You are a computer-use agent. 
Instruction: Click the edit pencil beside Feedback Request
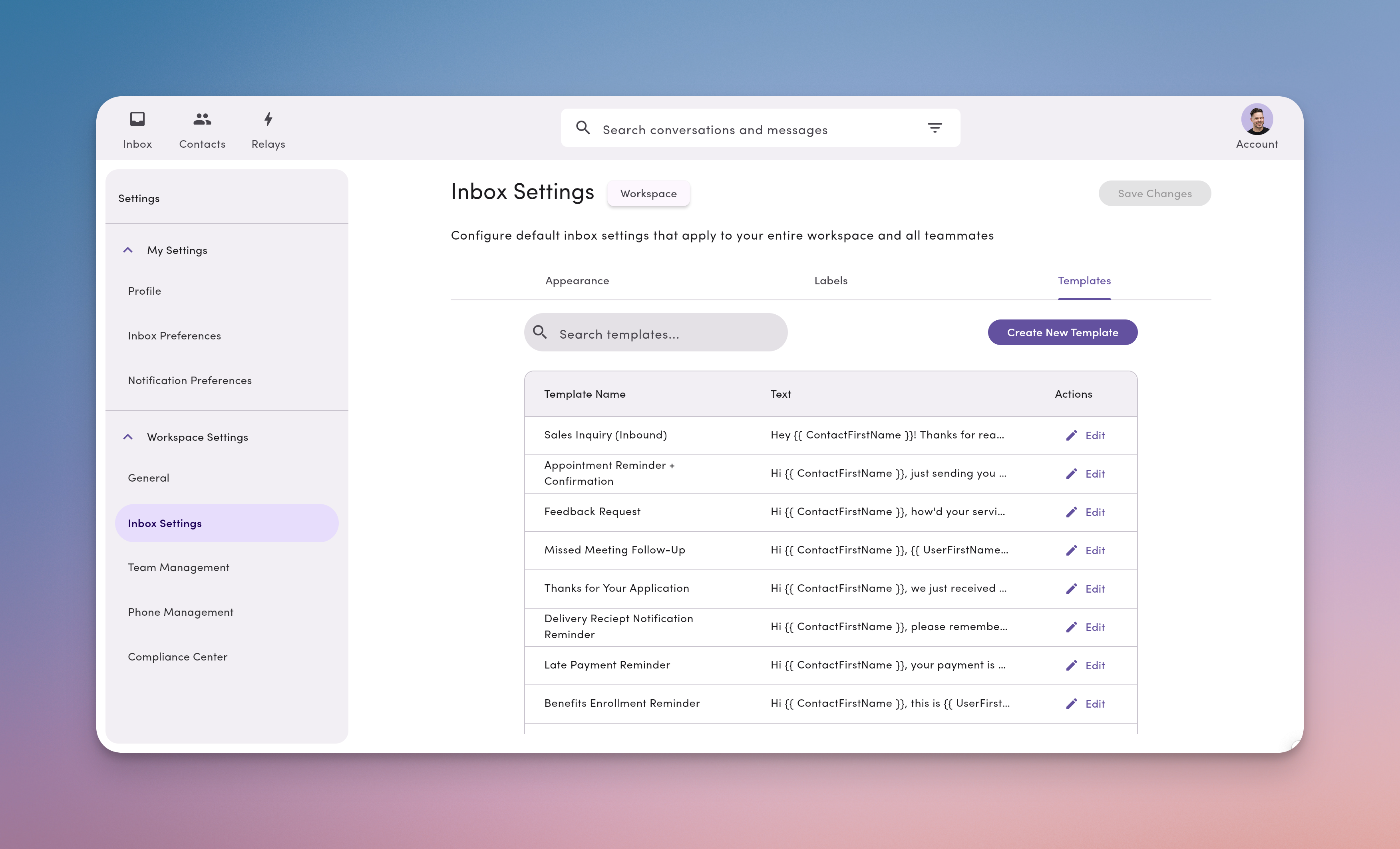tap(1072, 512)
